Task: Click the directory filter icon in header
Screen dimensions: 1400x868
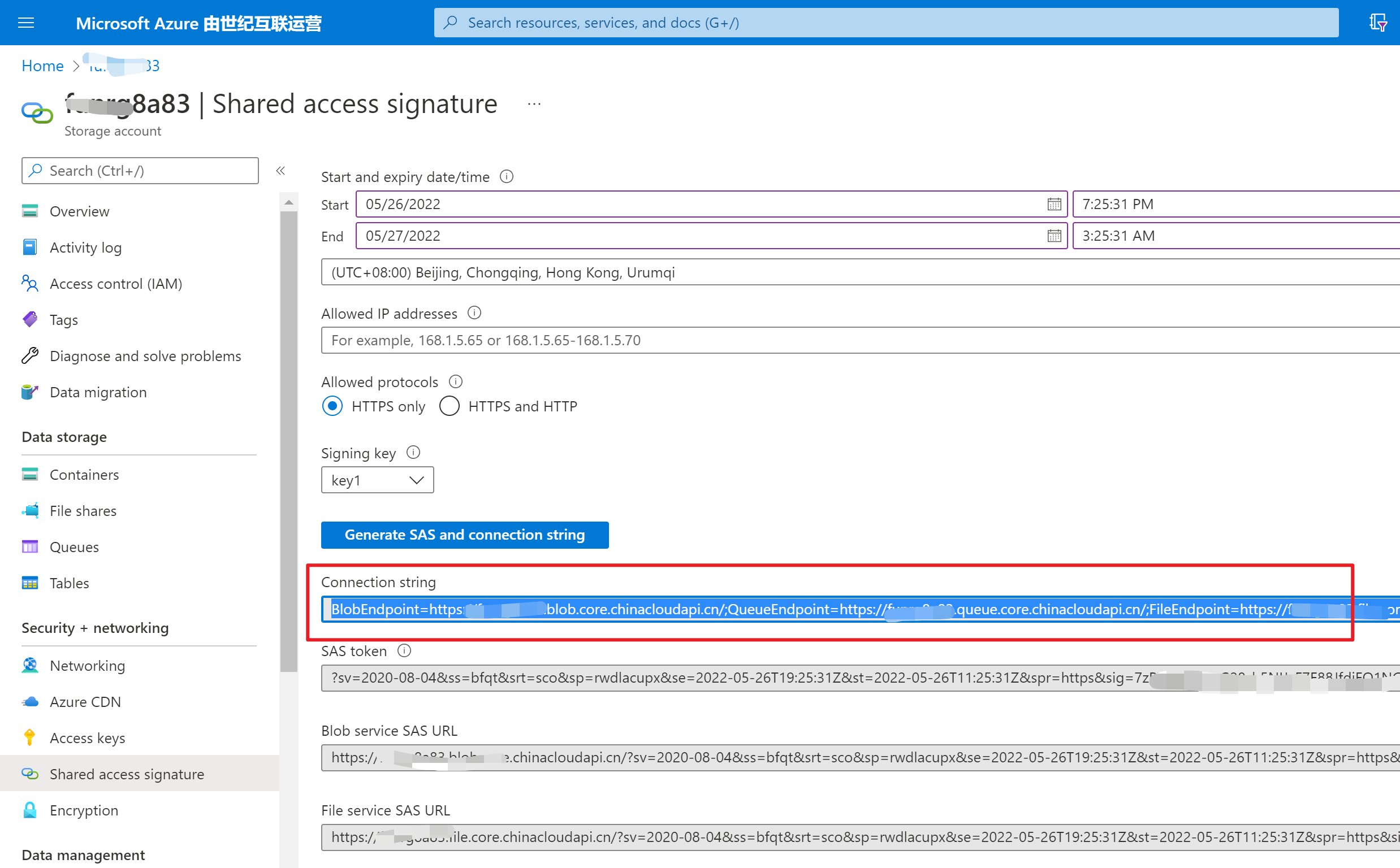Action: click(1377, 23)
